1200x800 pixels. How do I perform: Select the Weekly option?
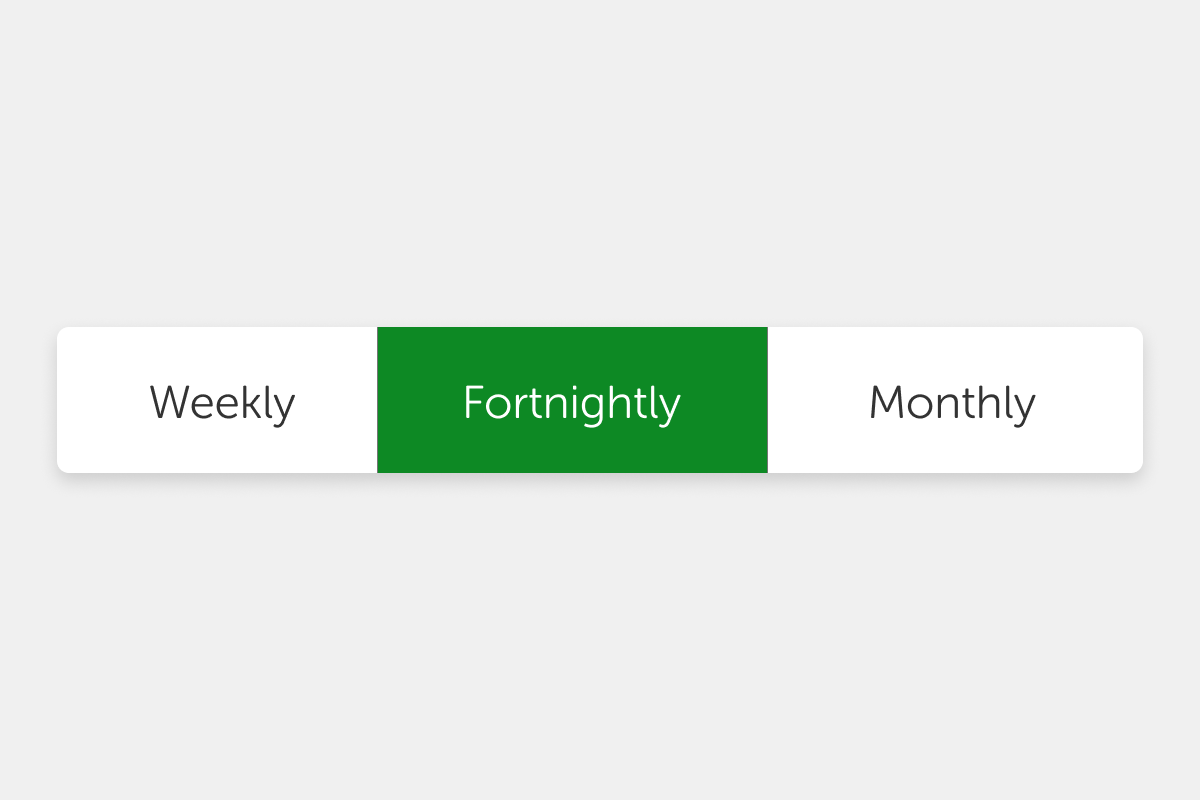[x=222, y=402]
